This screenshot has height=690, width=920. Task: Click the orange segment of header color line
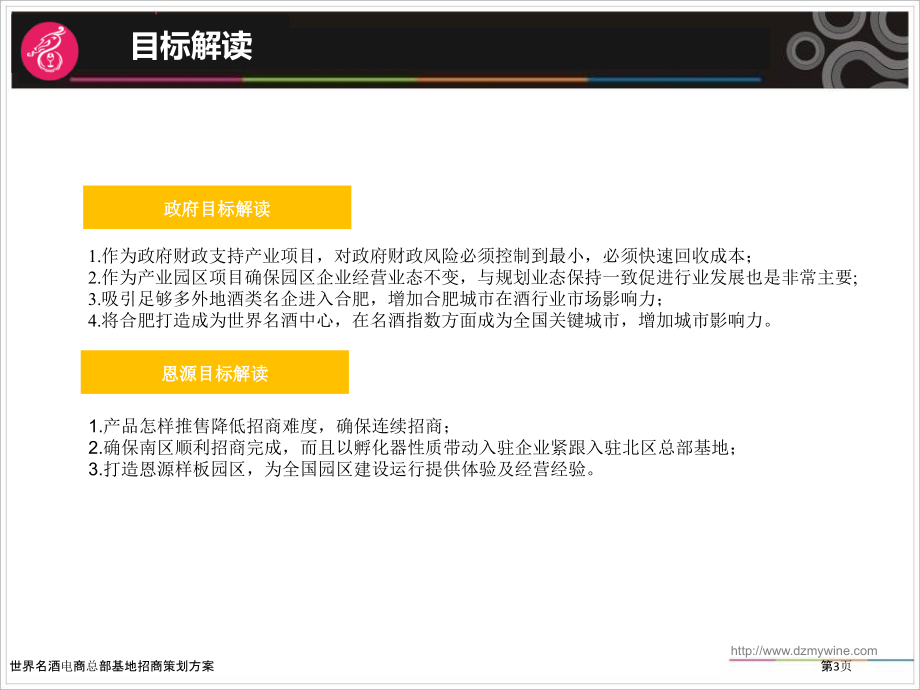pos(502,79)
